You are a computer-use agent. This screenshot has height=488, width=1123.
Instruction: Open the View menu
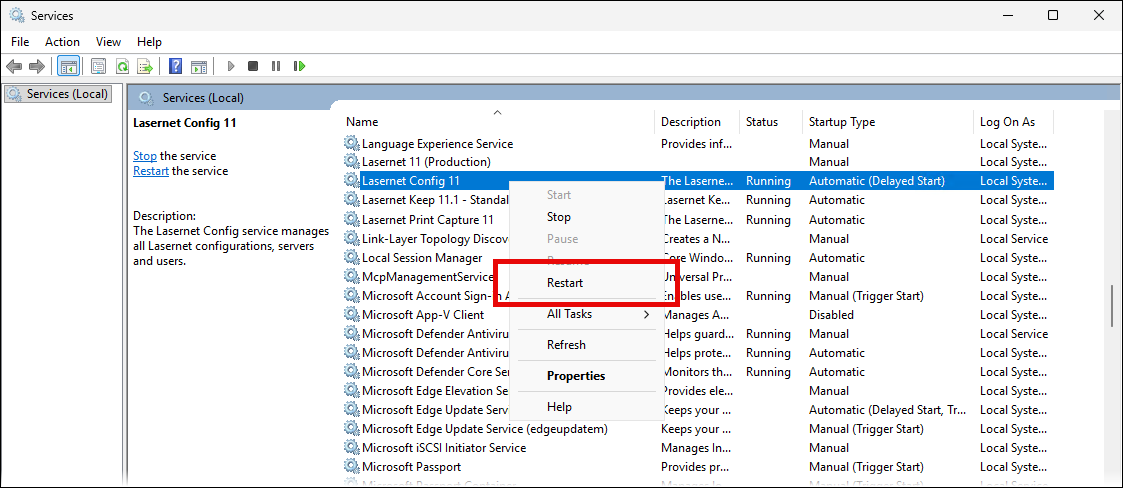(x=108, y=42)
